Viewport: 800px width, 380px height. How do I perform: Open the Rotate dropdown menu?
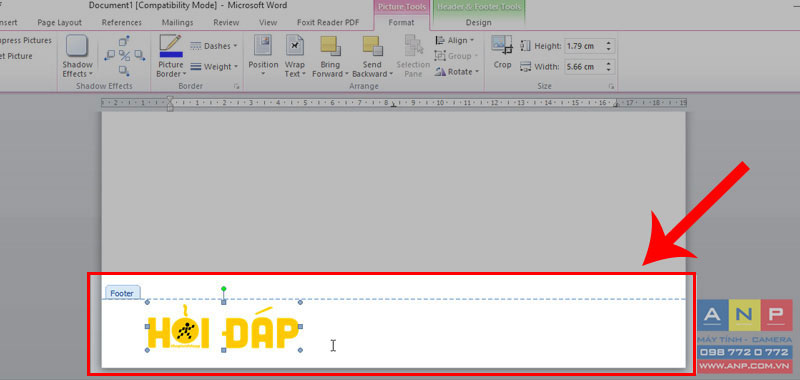coord(457,72)
